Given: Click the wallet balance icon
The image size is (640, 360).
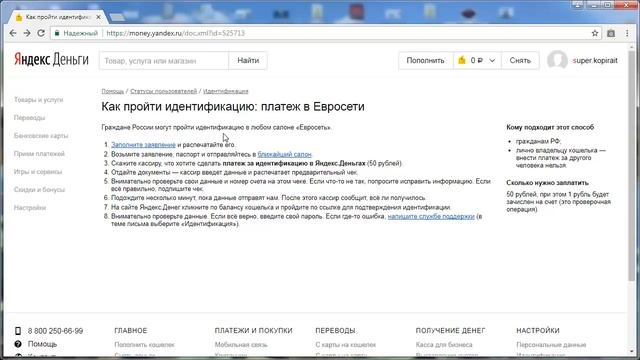Looking at the screenshot, I should [462, 60].
